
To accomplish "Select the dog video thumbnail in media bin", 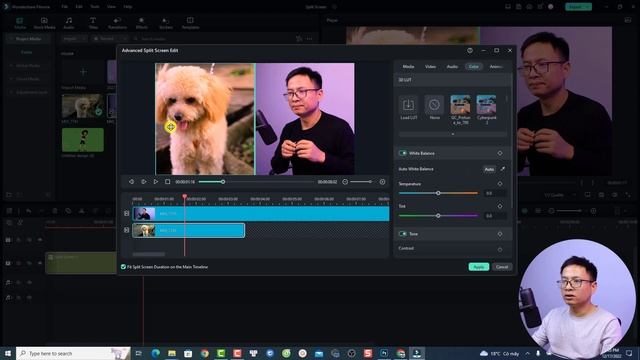I will (83, 106).
